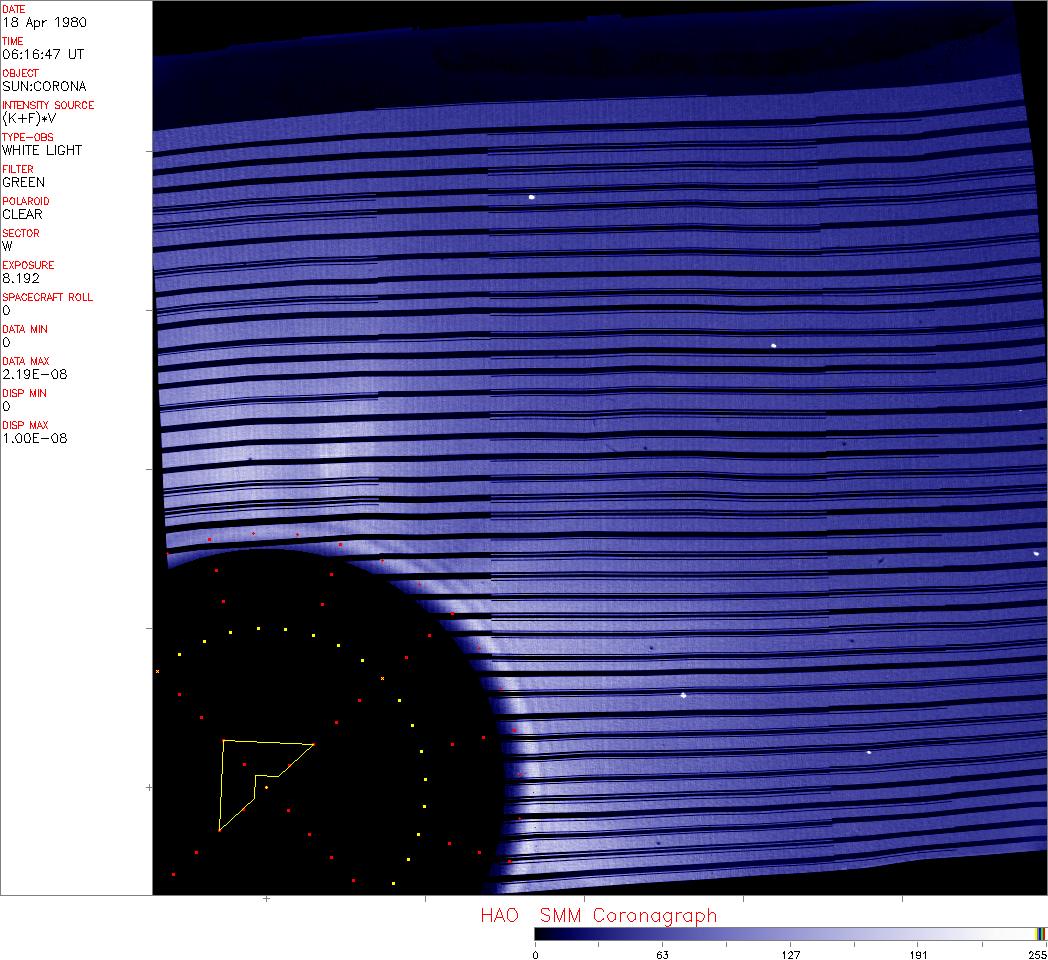Click the colorbar at the 127 tick
This screenshot has height=960, width=1048.
coord(790,933)
